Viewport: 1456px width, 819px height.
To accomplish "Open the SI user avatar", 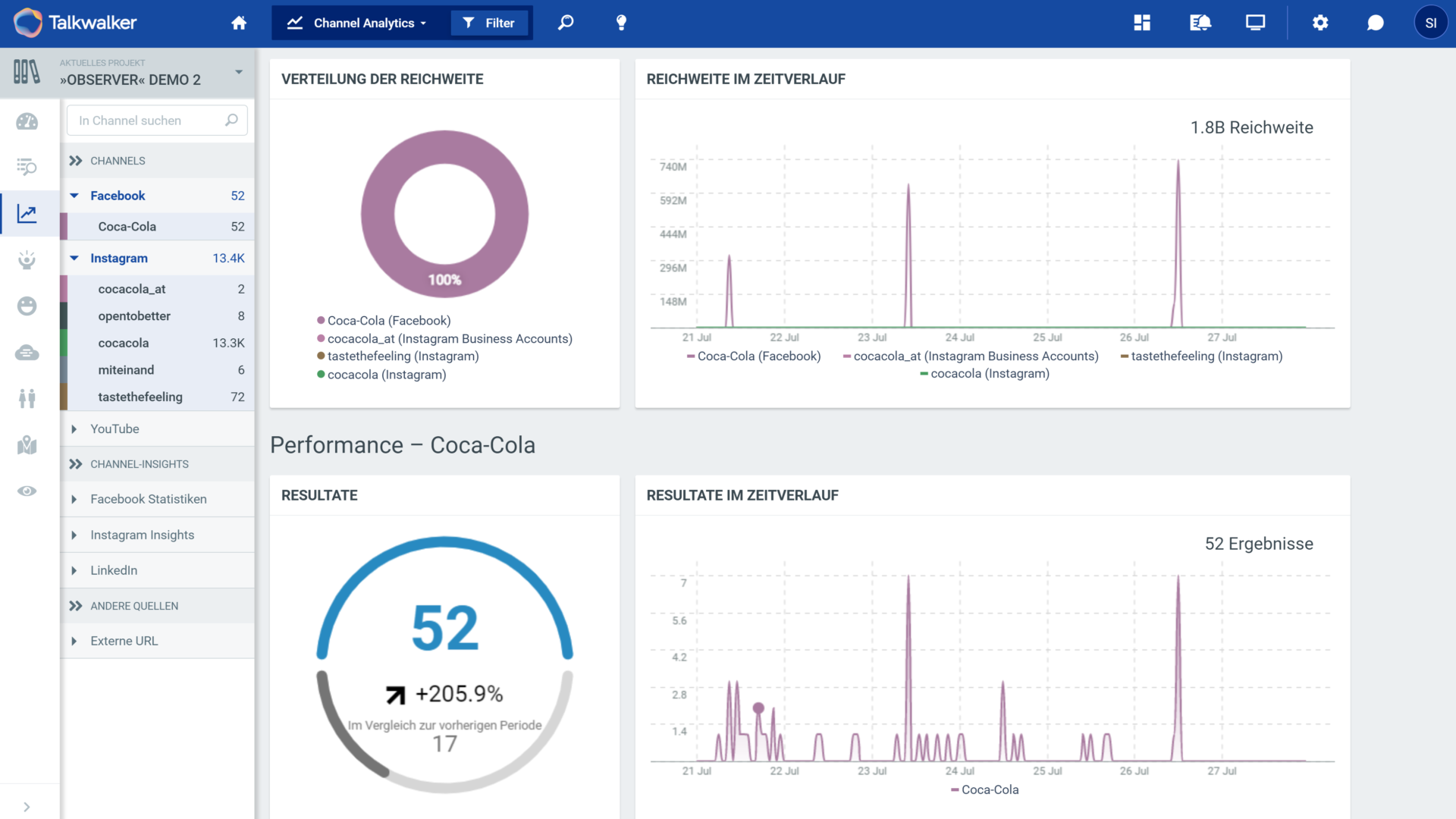I will tap(1431, 23).
